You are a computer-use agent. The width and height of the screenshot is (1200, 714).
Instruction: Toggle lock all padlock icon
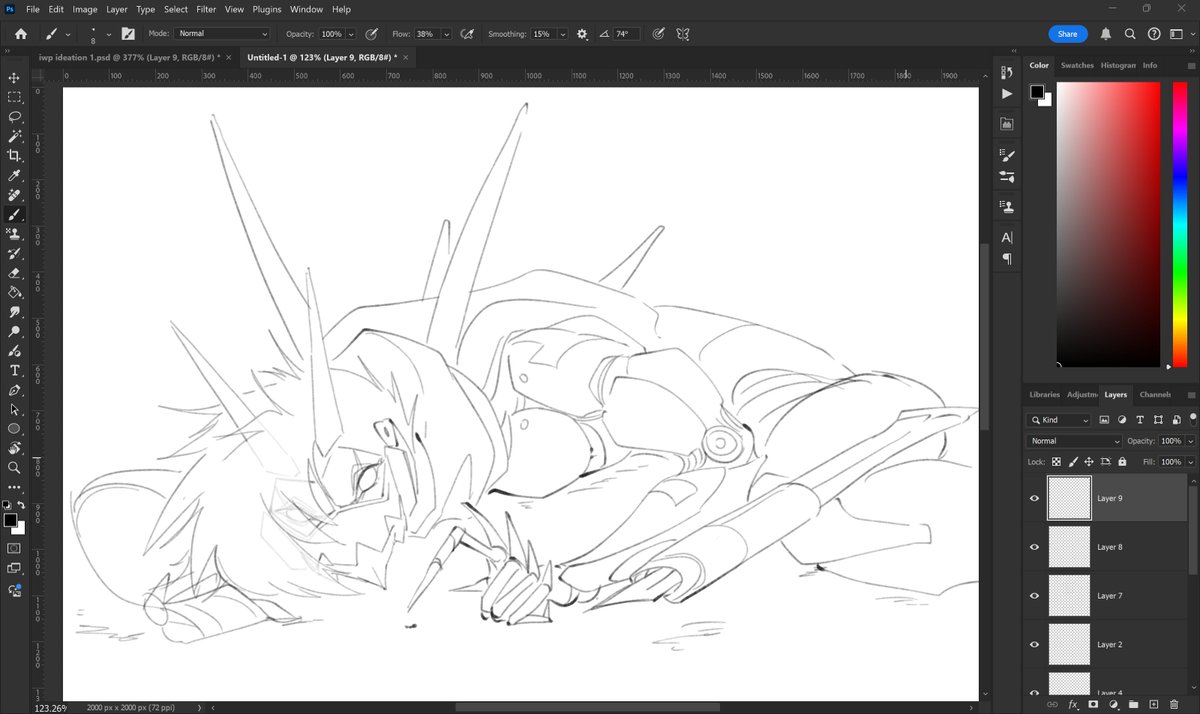click(x=1122, y=462)
